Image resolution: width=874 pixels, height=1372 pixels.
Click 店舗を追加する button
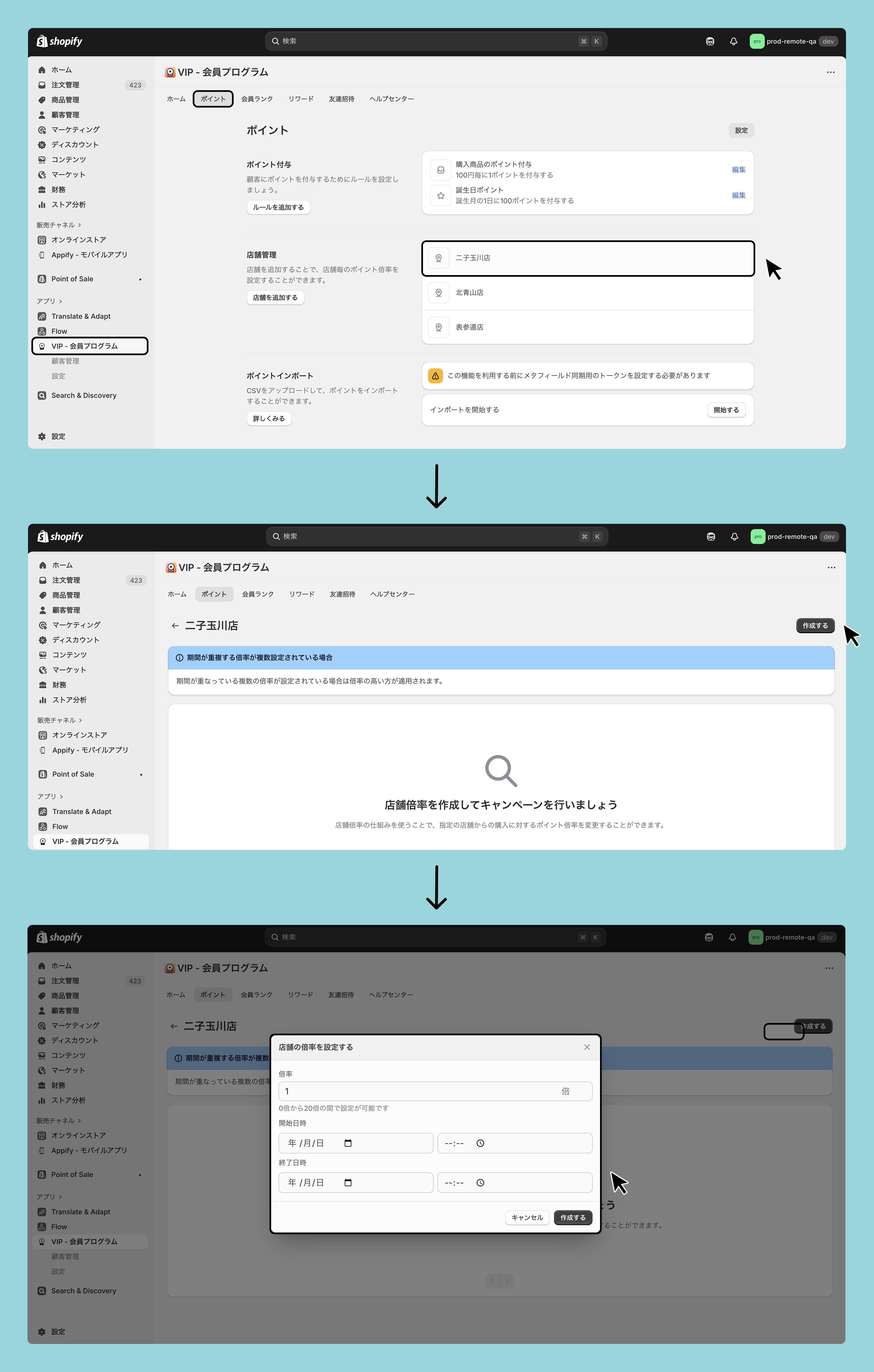(275, 298)
